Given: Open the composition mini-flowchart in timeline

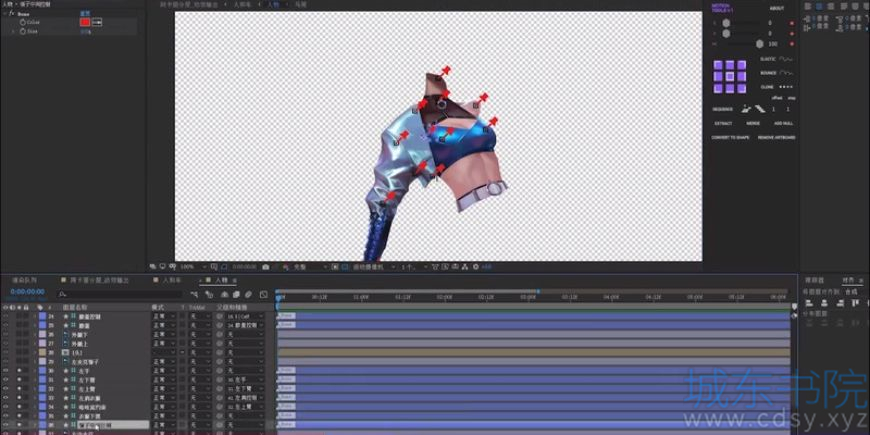Looking at the screenshot, I should 194,295.
